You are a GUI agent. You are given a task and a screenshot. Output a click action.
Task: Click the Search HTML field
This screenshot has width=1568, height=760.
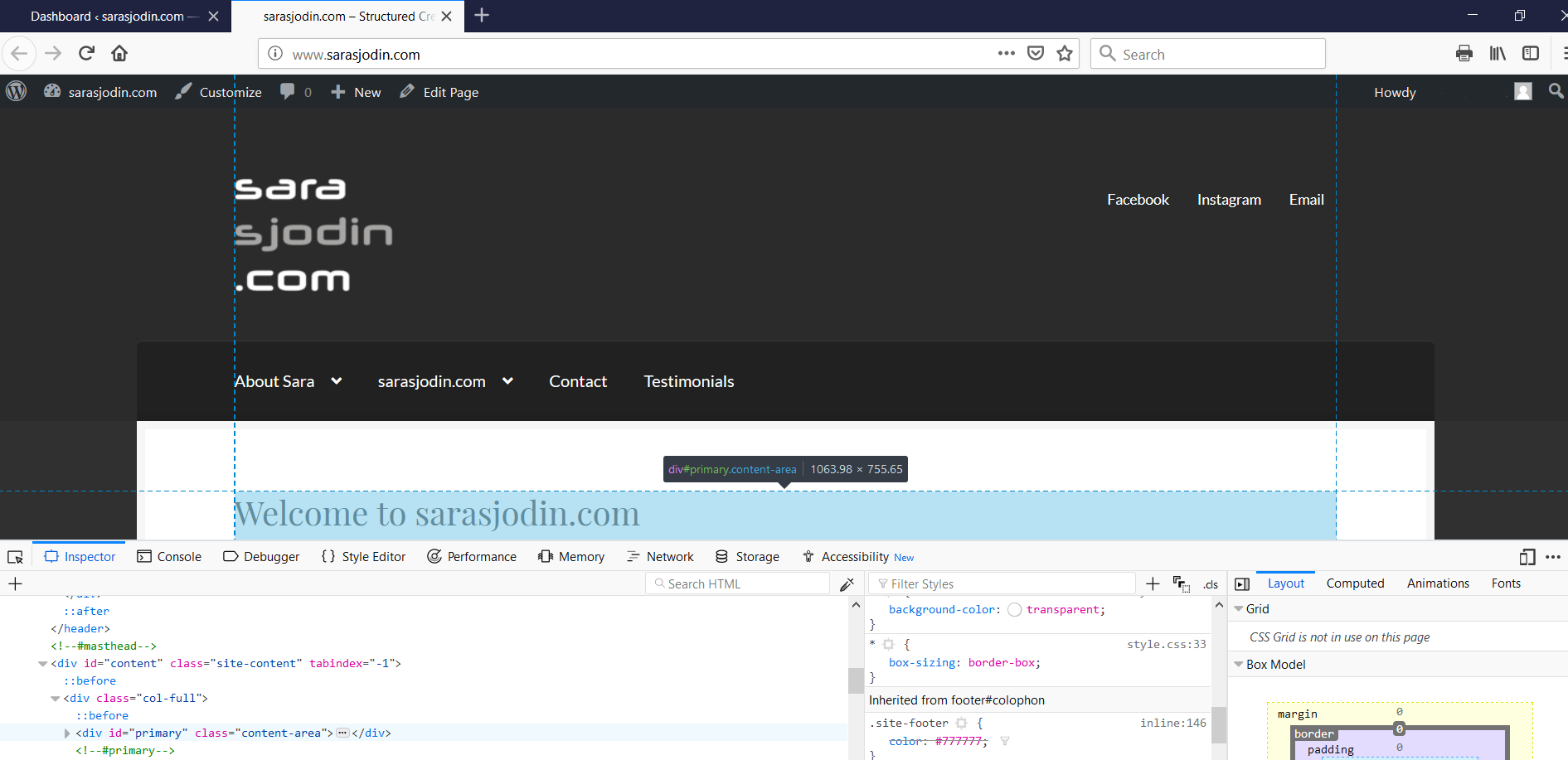[x=737, y=583]
